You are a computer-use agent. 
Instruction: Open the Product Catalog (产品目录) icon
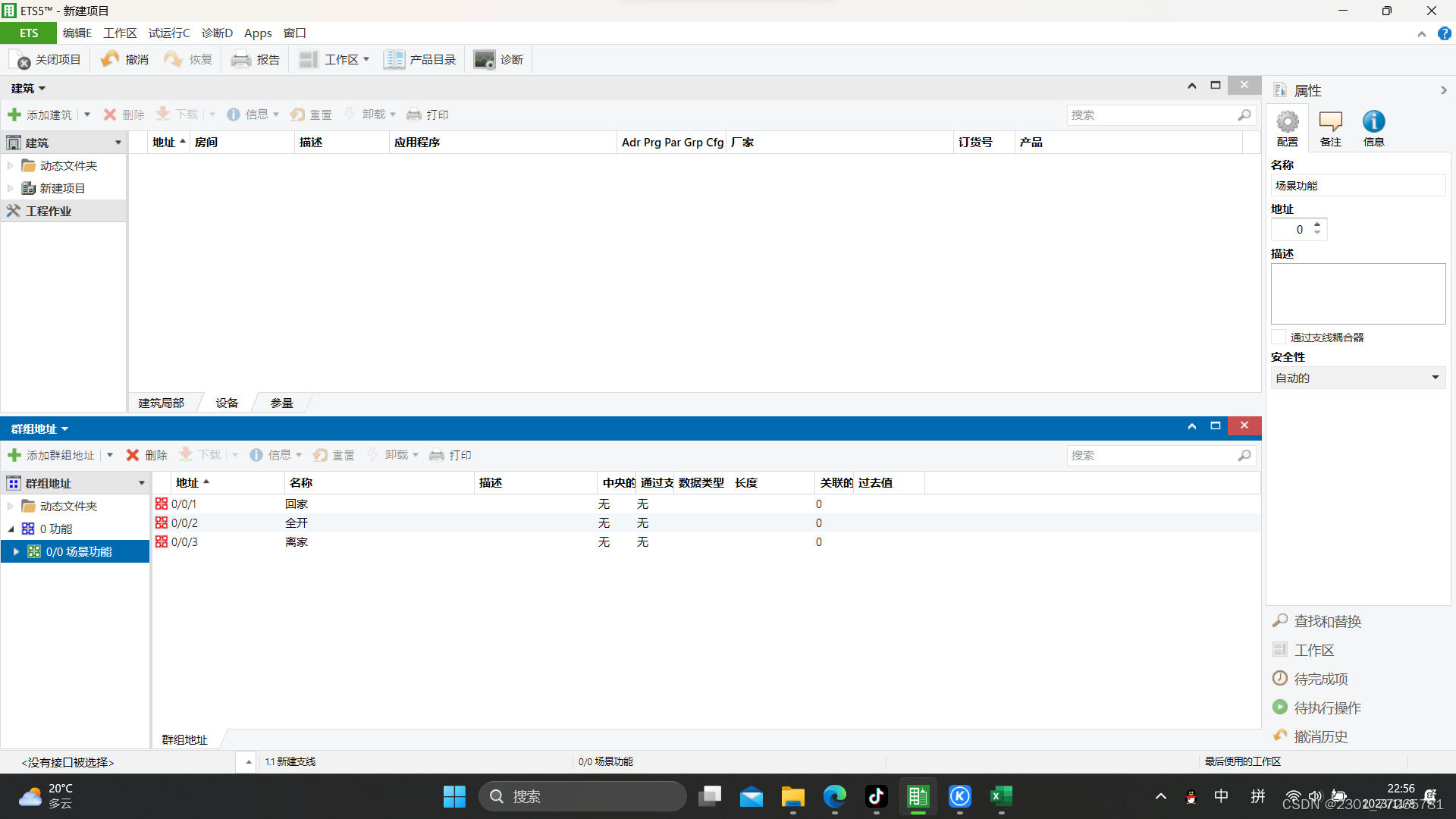pos(394,60)
